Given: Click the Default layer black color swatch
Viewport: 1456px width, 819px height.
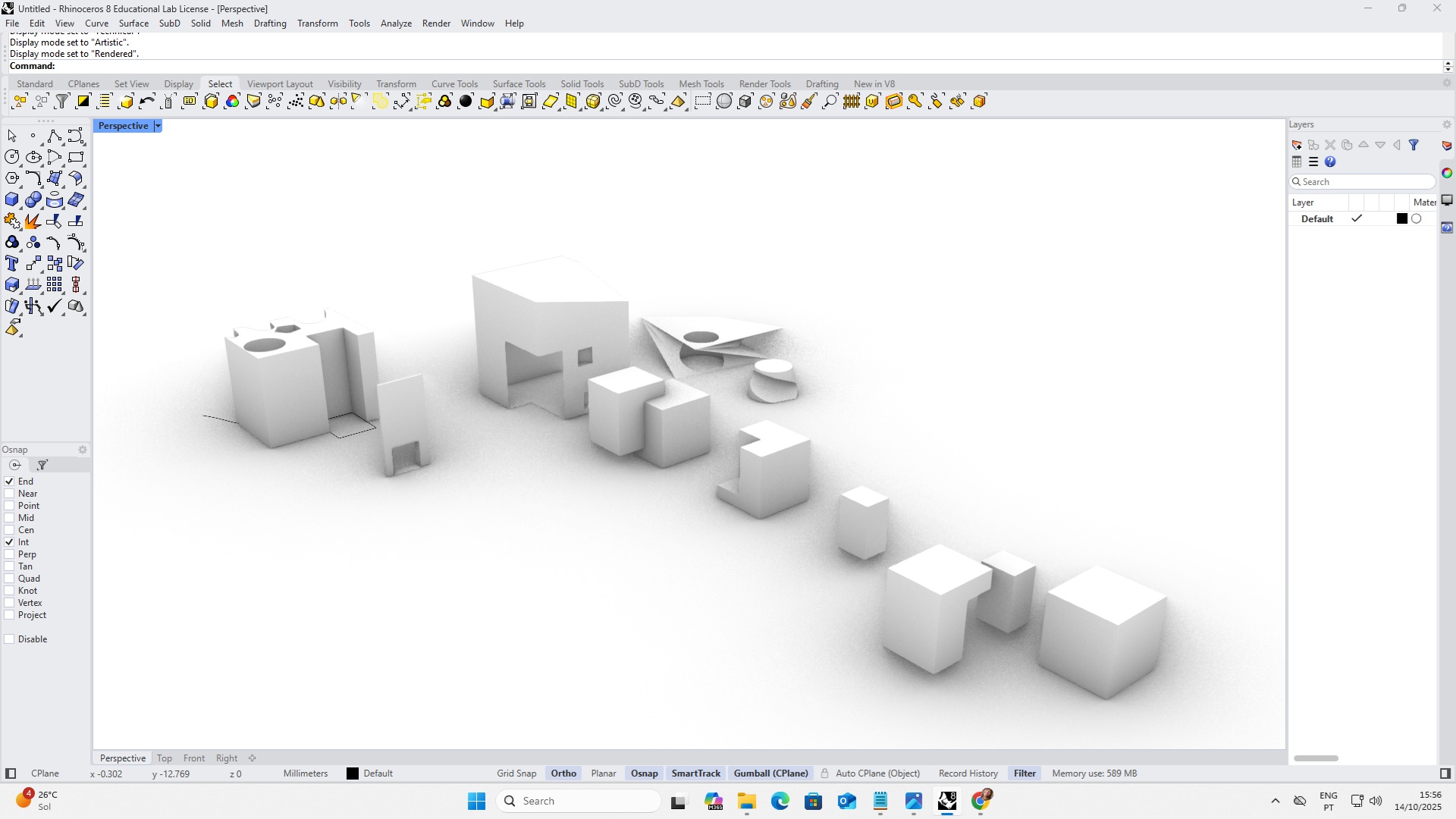Looking at the screenshot, I should point(1402,219).
